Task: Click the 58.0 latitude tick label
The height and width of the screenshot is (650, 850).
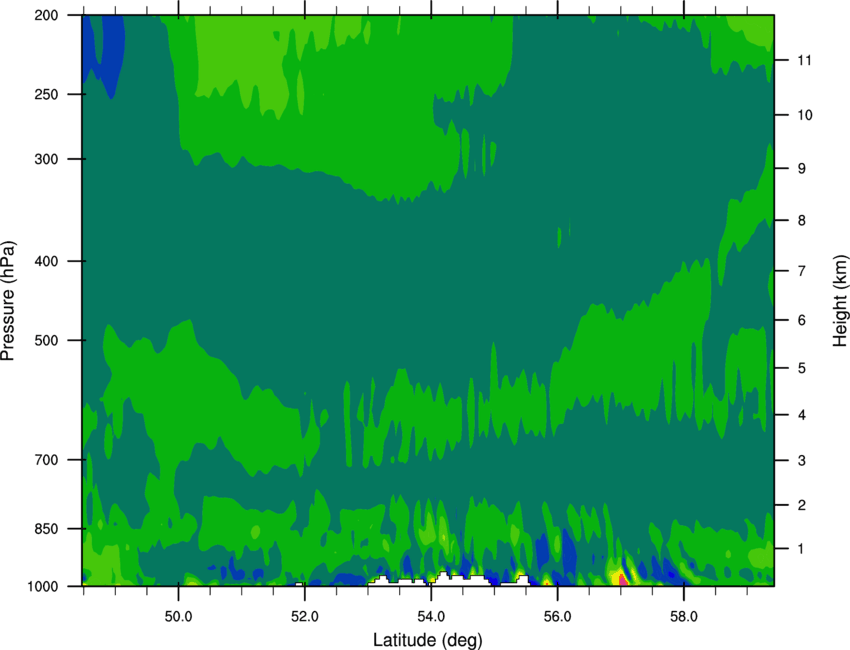Action: (684, 616)
